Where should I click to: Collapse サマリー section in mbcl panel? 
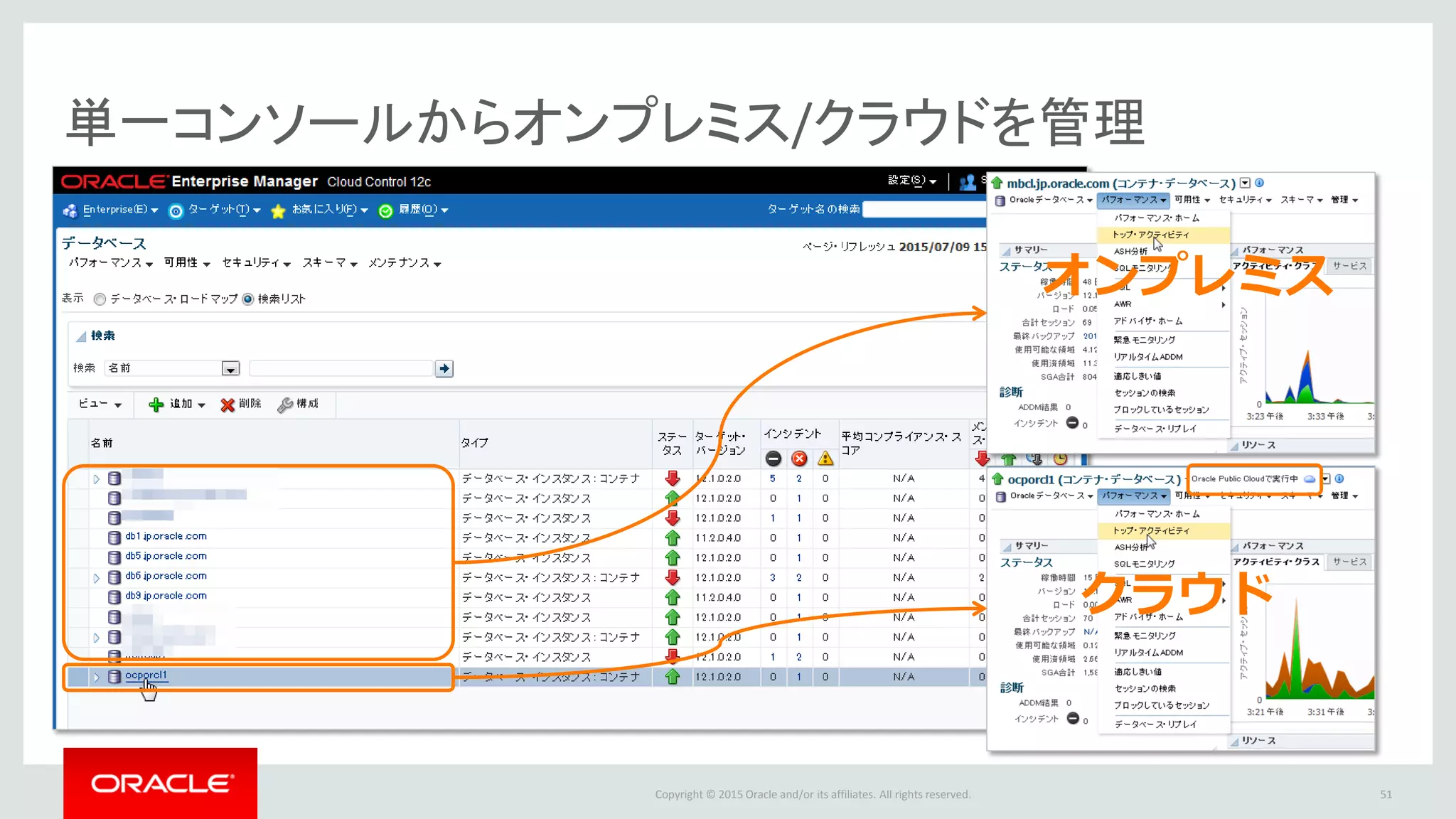pyautogui.click(x=1007, y=250)
